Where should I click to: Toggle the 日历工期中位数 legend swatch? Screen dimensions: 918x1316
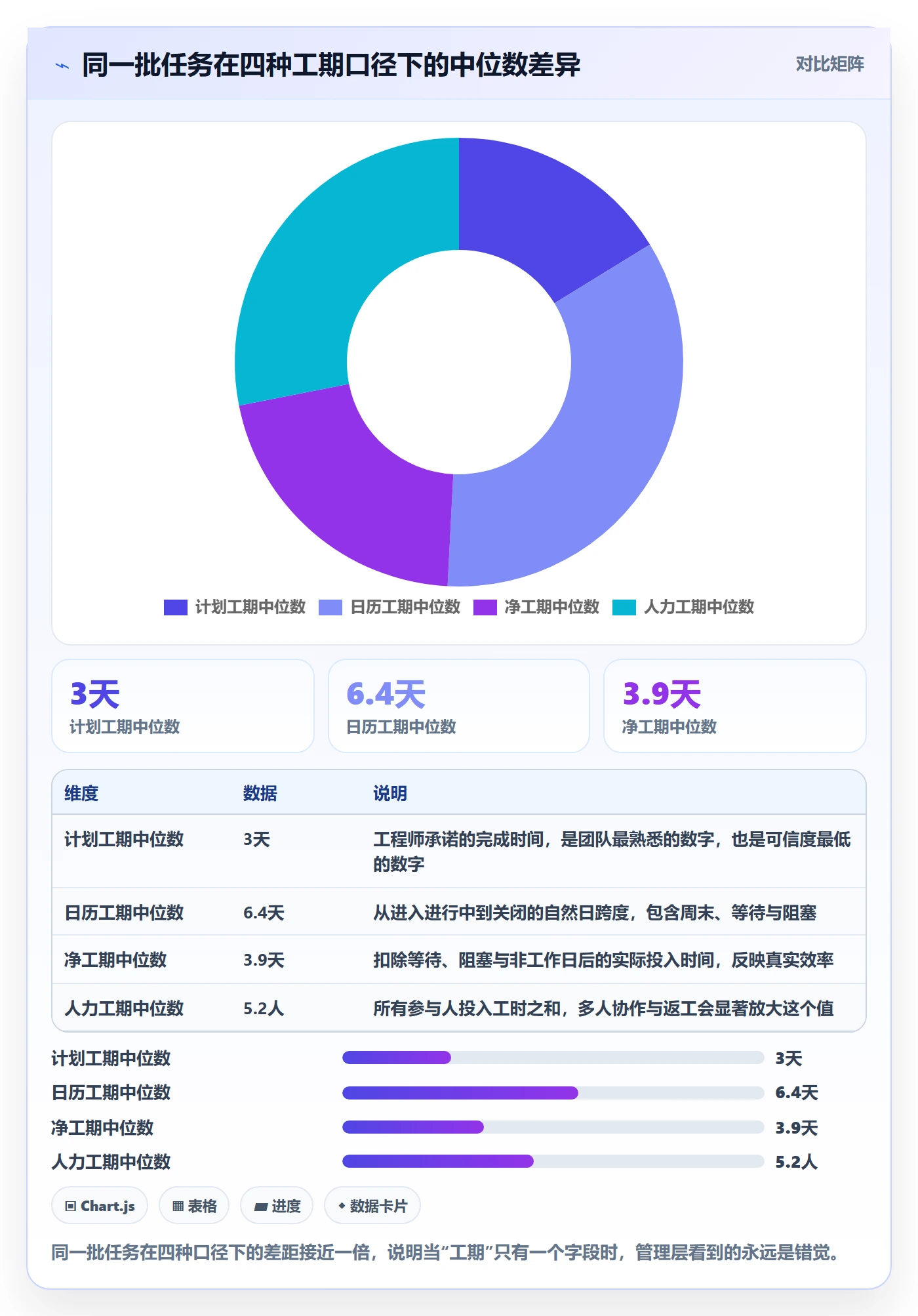pos(330,607)
